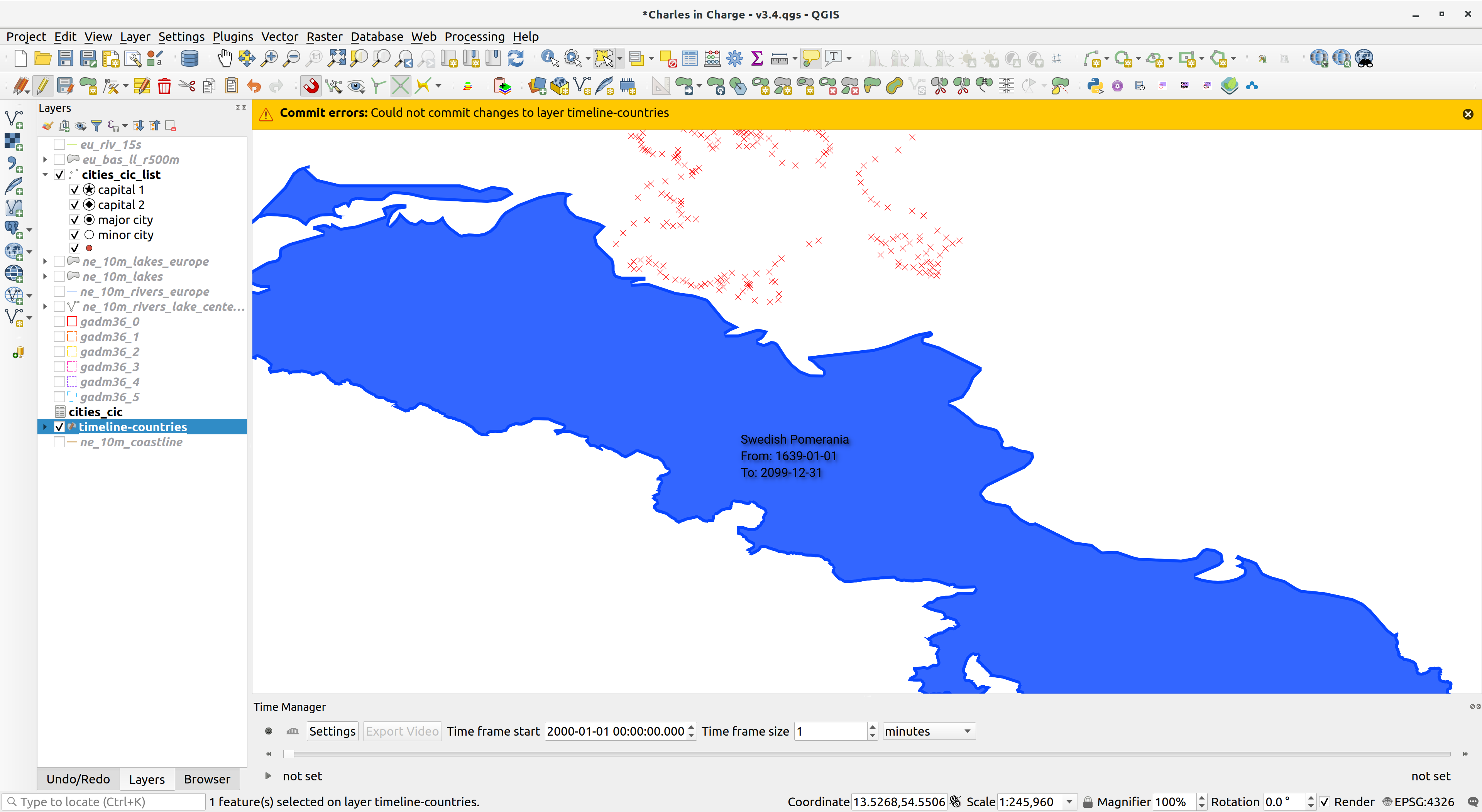This screenshot has width=1482, height=812.
Task: Toggle the Render checkbox in the status bar
Action: tap(1325, 801)
